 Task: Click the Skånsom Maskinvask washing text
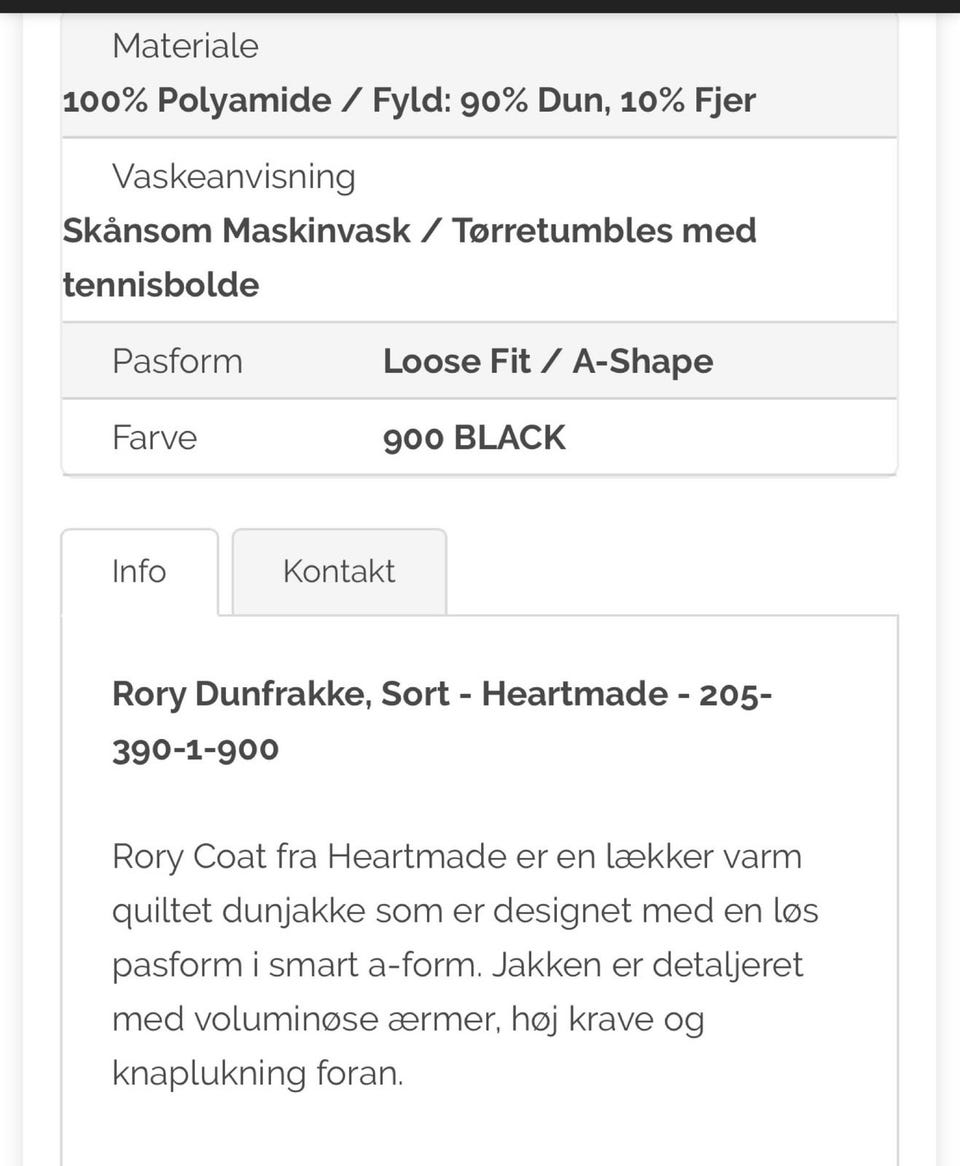[236, 230]
